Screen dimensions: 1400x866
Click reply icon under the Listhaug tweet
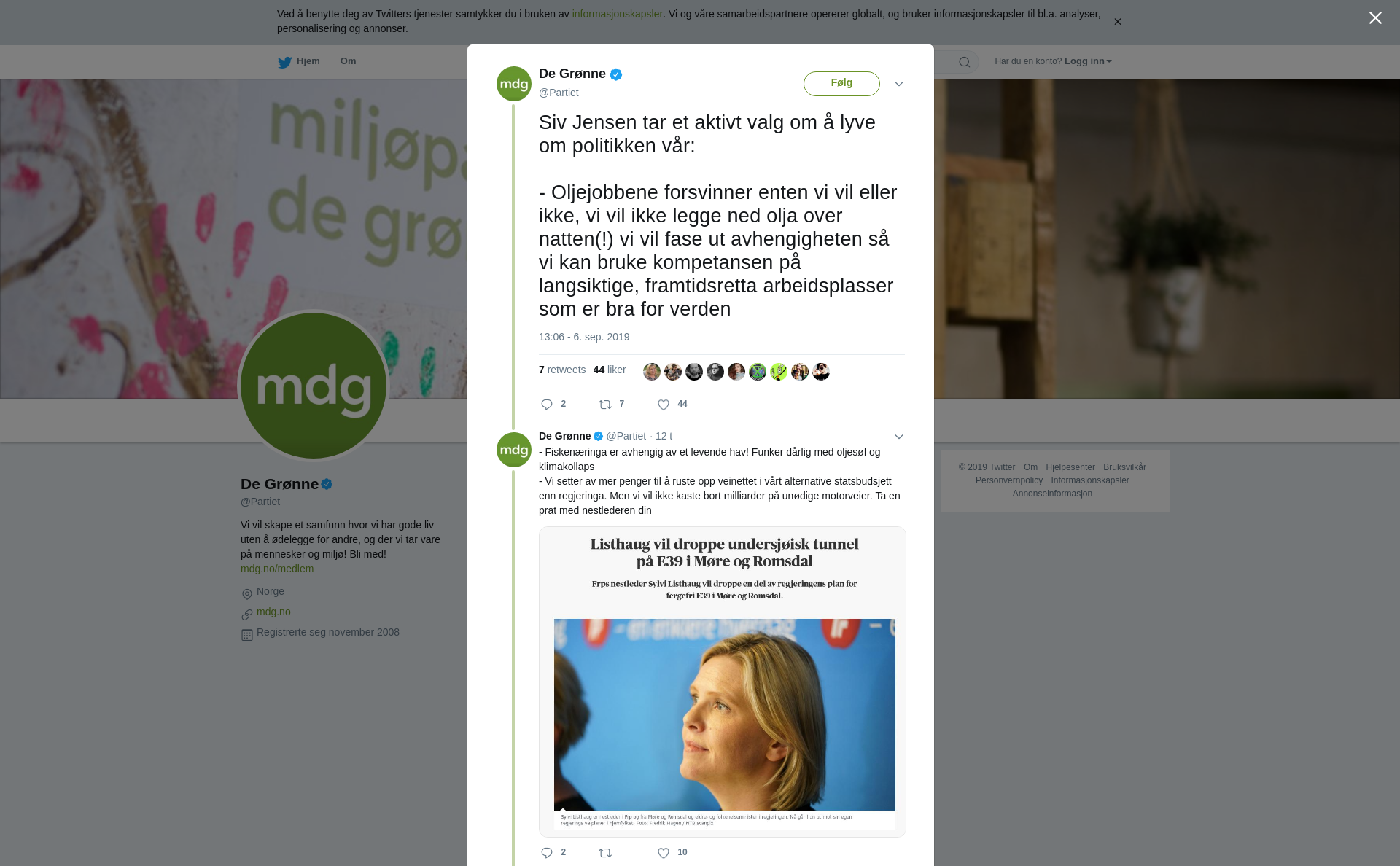pyautogui.click(x=547, y=853)
